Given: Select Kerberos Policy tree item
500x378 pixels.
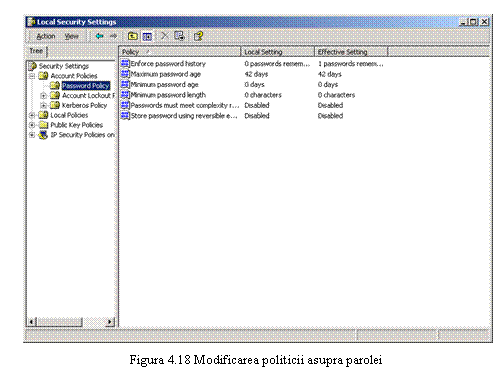Looking at the screenshot, I should tap(84, 105).
